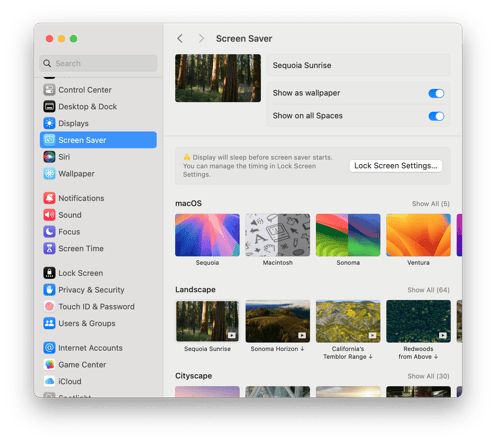Select the Macintosh screen saver thumbnail
Image resolution: width=496 pixels, height=442 pixels.
point(278,235)
